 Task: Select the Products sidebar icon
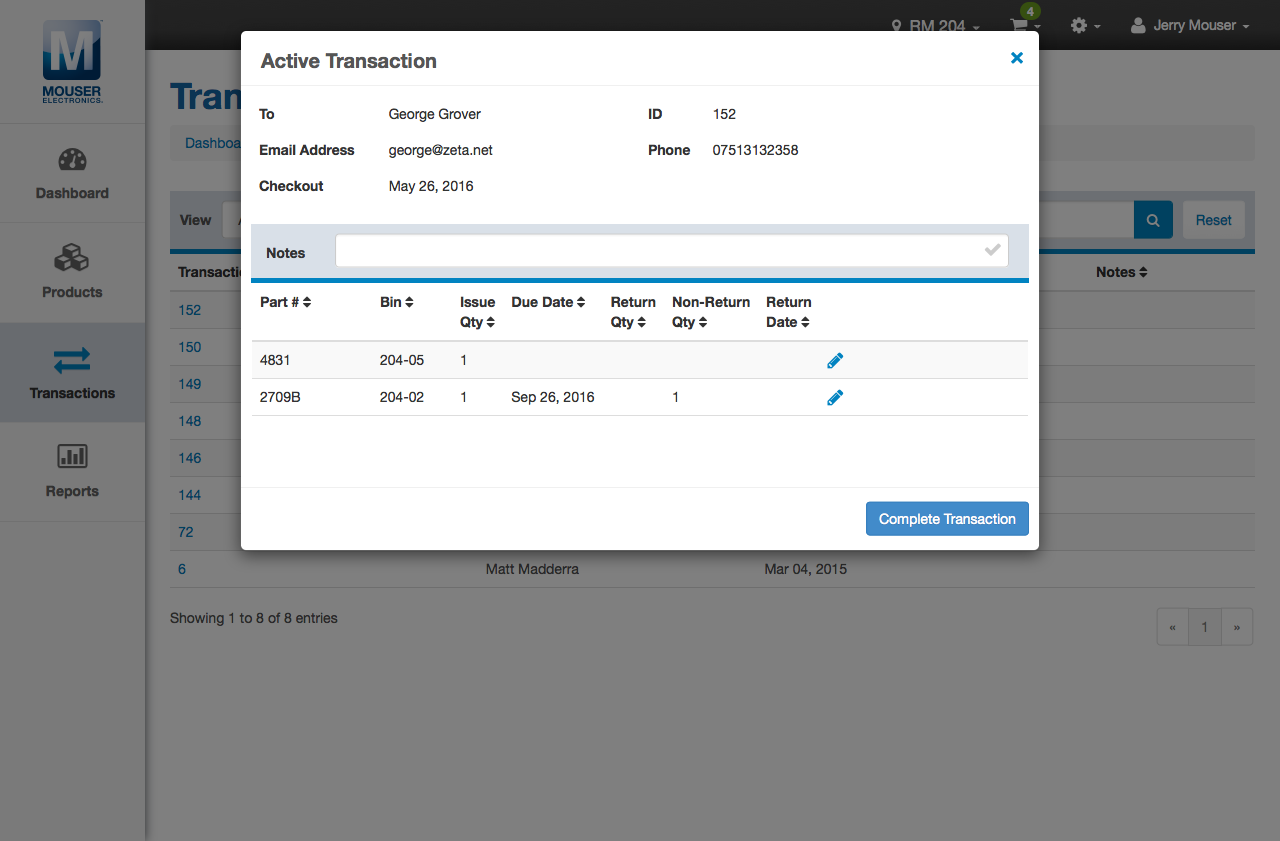[x=72, y=272]
